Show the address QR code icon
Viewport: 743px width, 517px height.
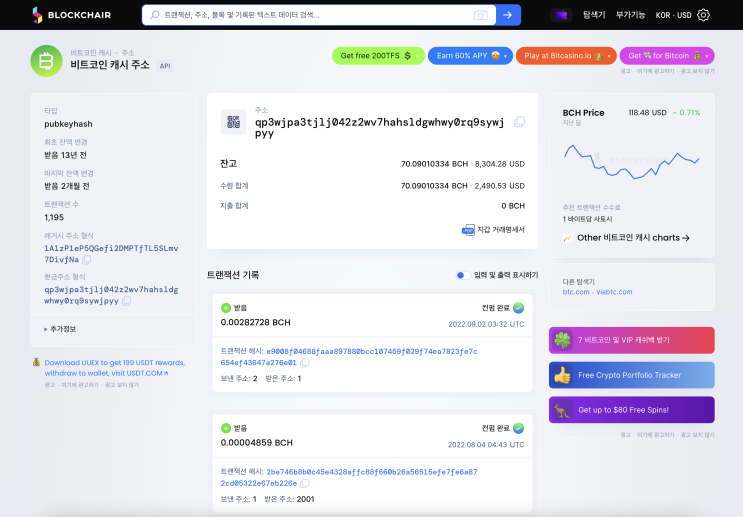pyautogui.click(x=233, y=122)
